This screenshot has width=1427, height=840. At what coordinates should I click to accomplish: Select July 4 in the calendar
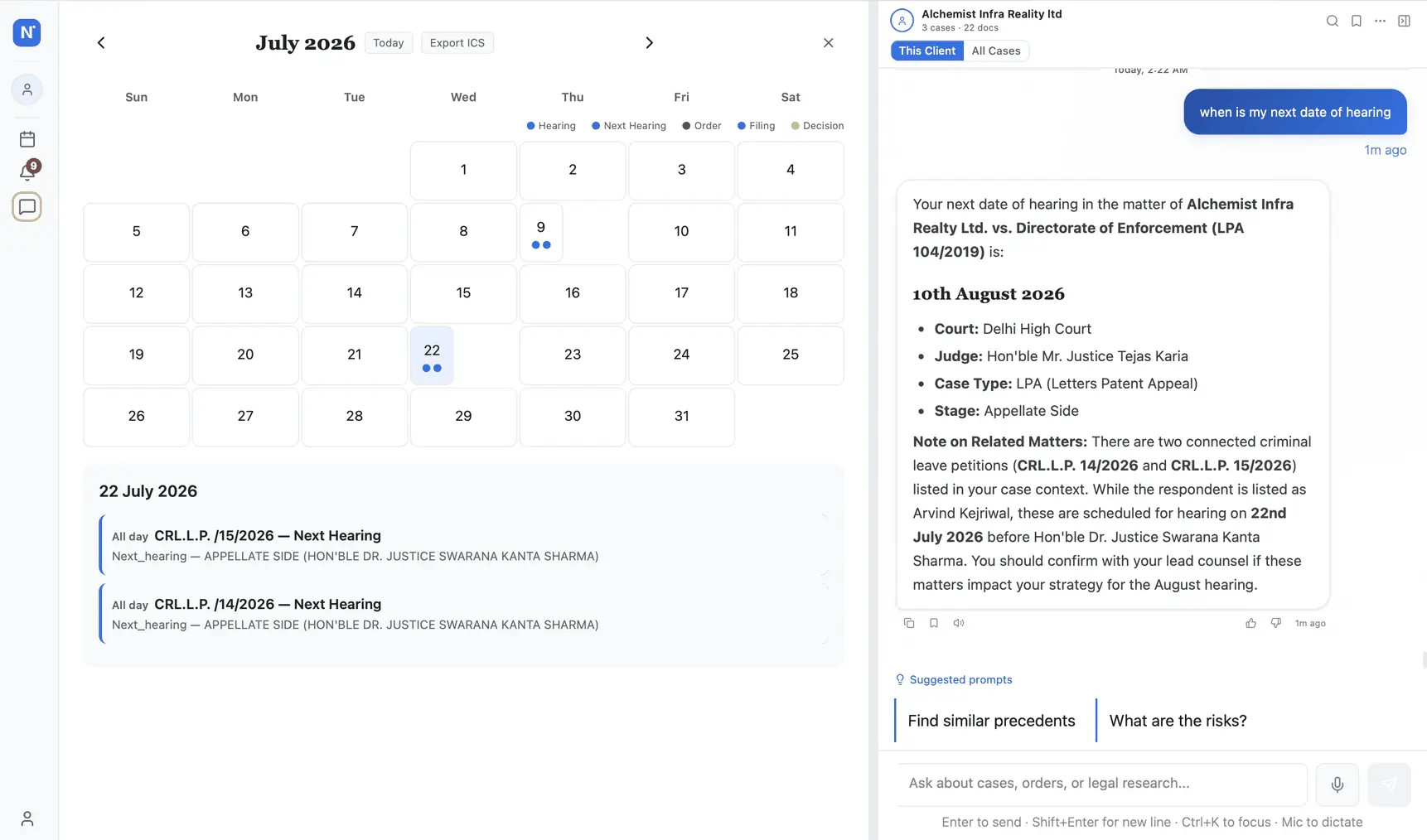click(791, 170)
